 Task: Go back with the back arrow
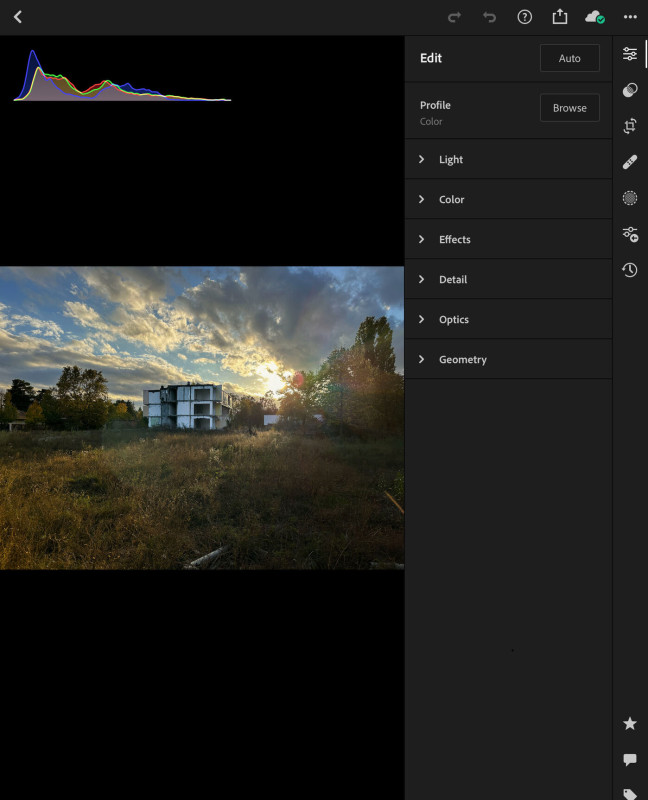pyautogui.click(x=18, y=17)
